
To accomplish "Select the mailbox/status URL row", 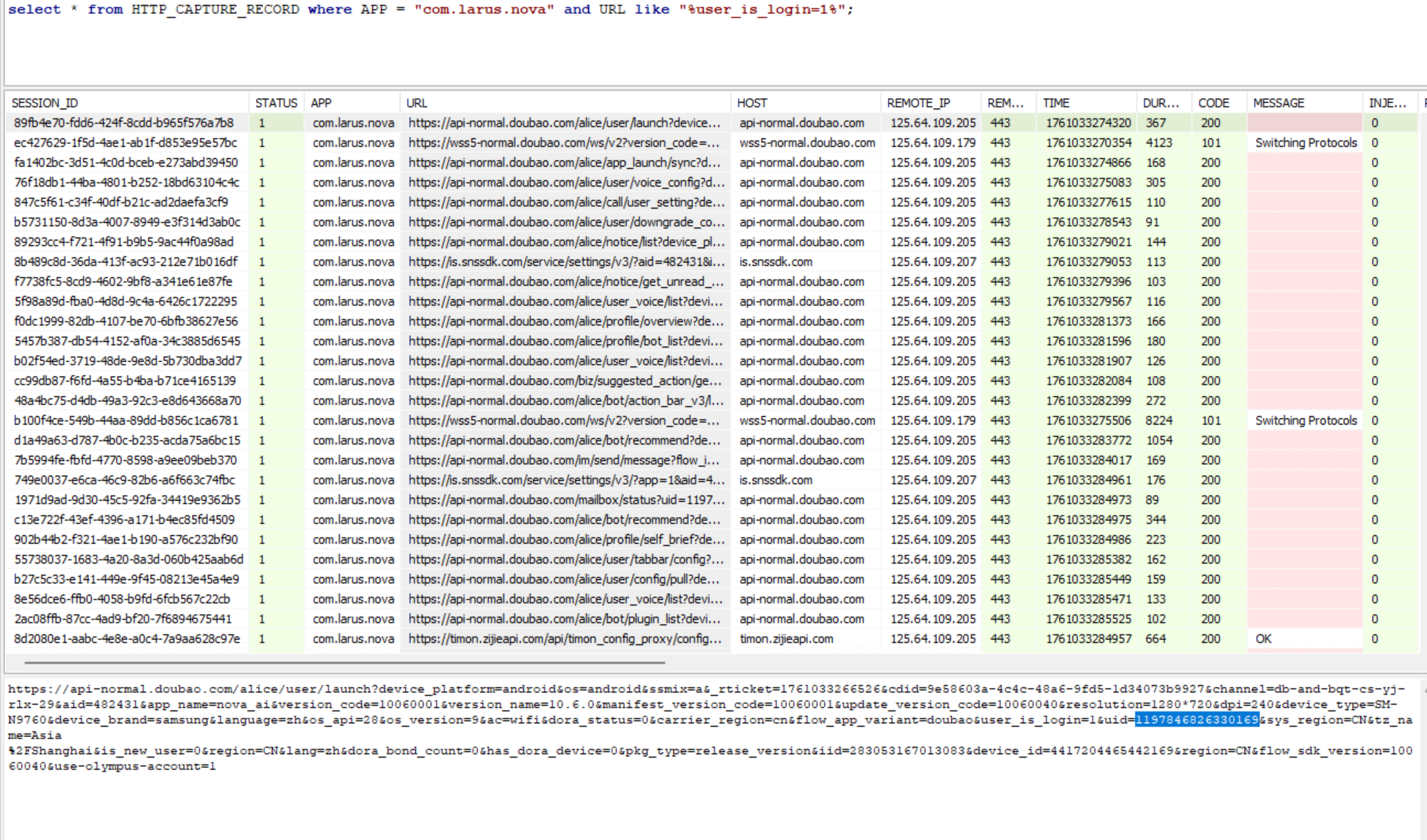I will pyautogui.click(x=564, y=500).
